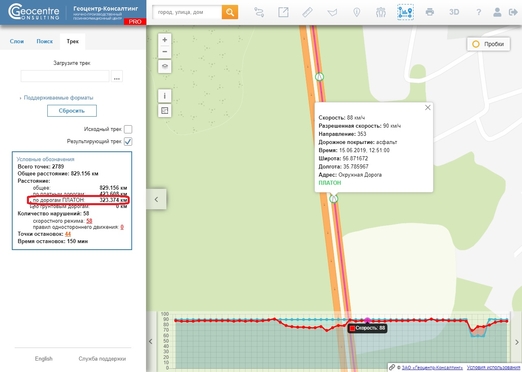Open Условия использования link
The width and height of the screenshot is (522, 372).
[x=494, y=368]
